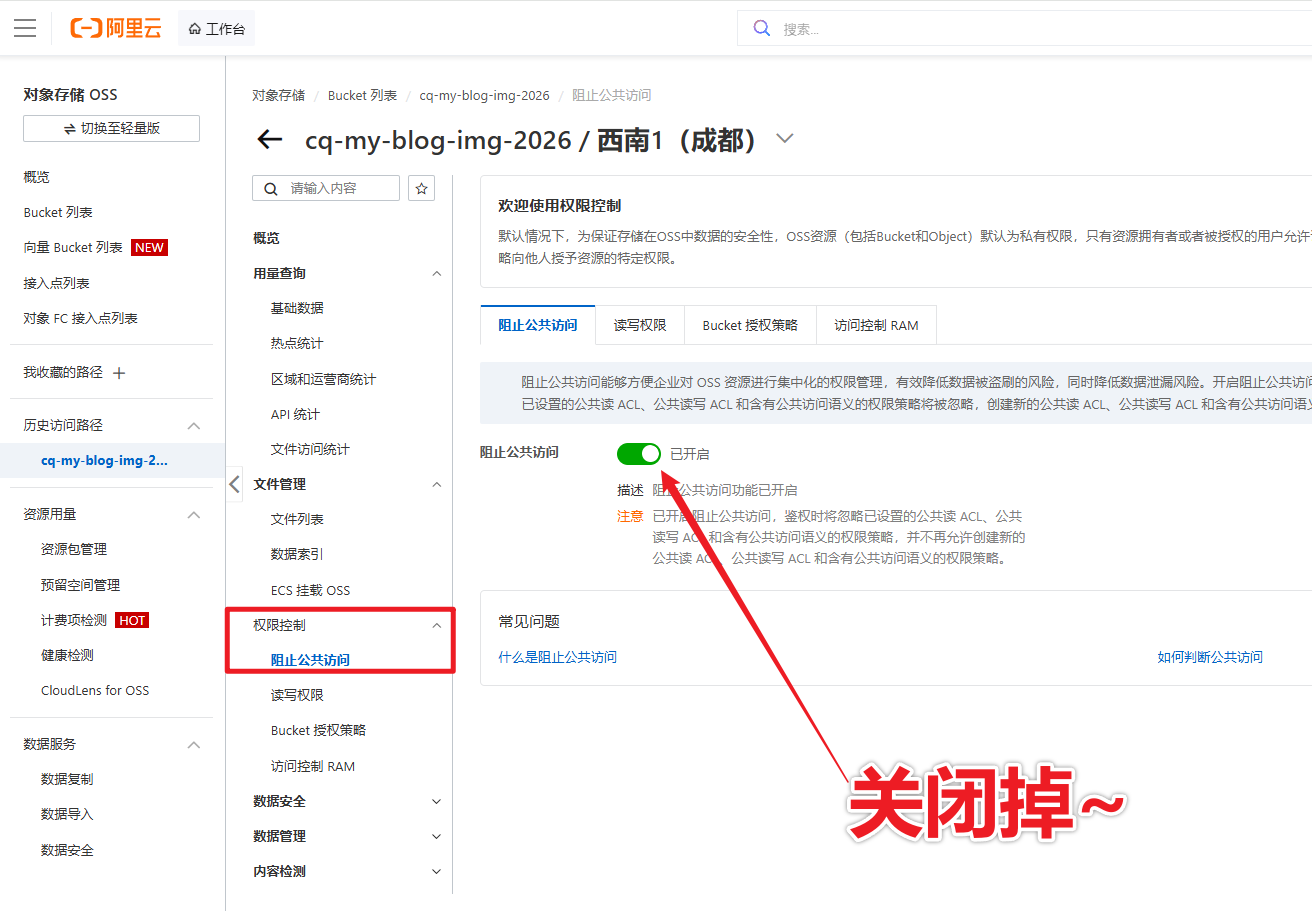Expand the 数据管理 group
The height and width of the screenshot is (911, 1312).
436,836
